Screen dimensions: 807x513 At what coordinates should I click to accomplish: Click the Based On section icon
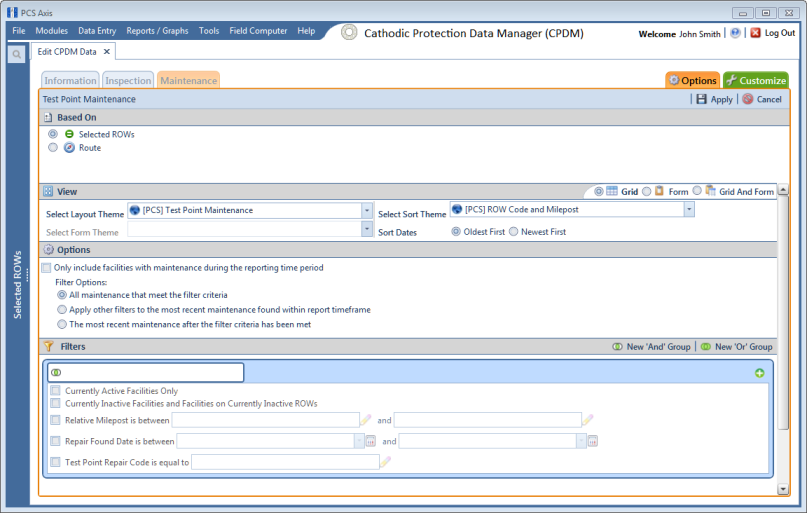[x=48, y=117]
